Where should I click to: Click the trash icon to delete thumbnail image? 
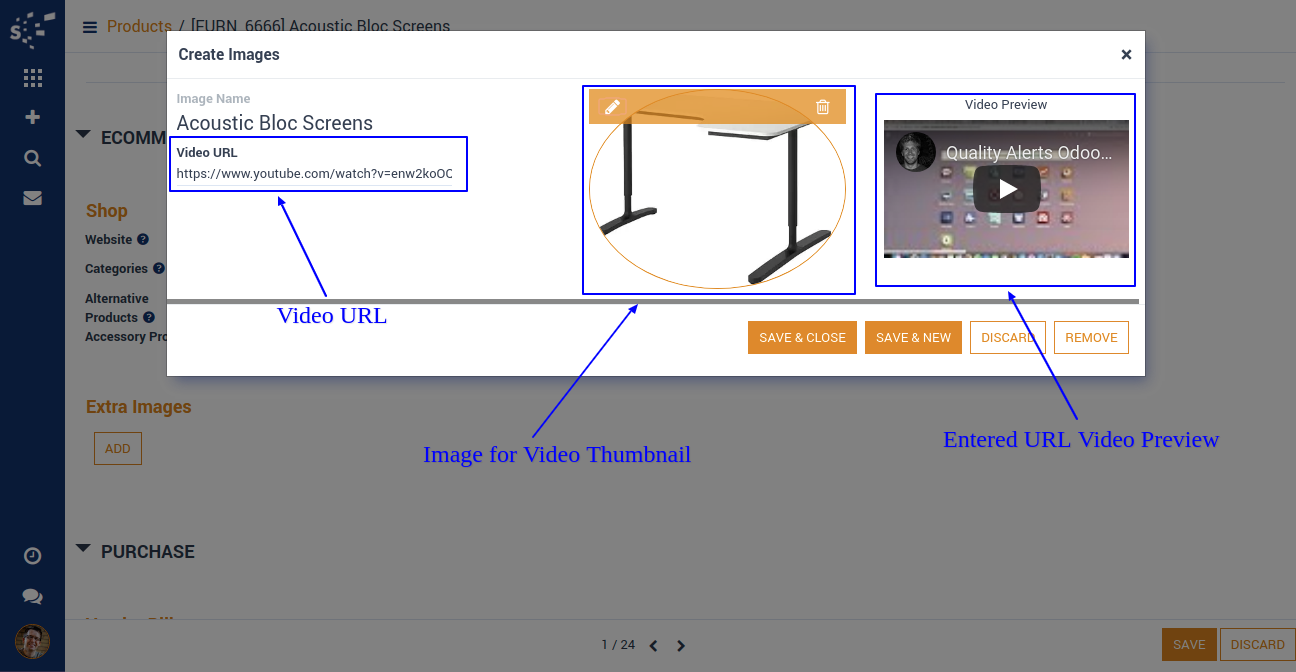coord(822,107)
